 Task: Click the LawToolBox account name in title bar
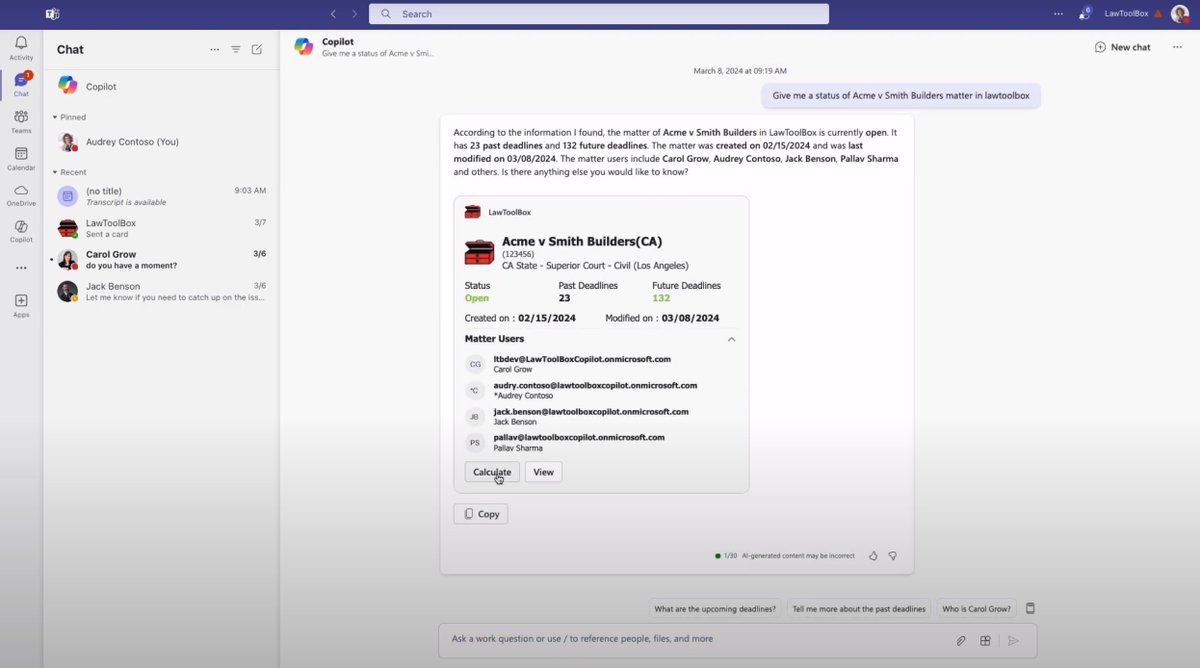(x=1126, y=14)
